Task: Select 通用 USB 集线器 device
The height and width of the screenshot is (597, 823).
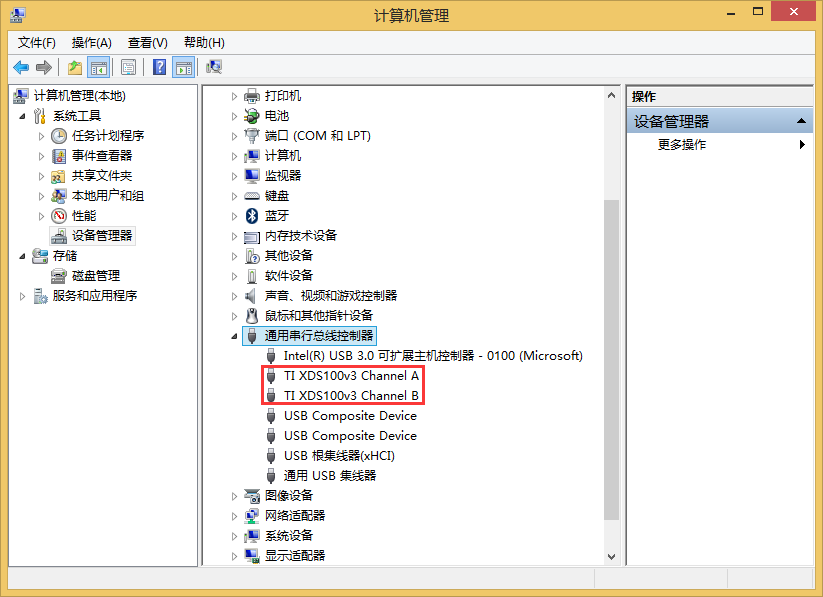Action: click(x=330, y=476)
